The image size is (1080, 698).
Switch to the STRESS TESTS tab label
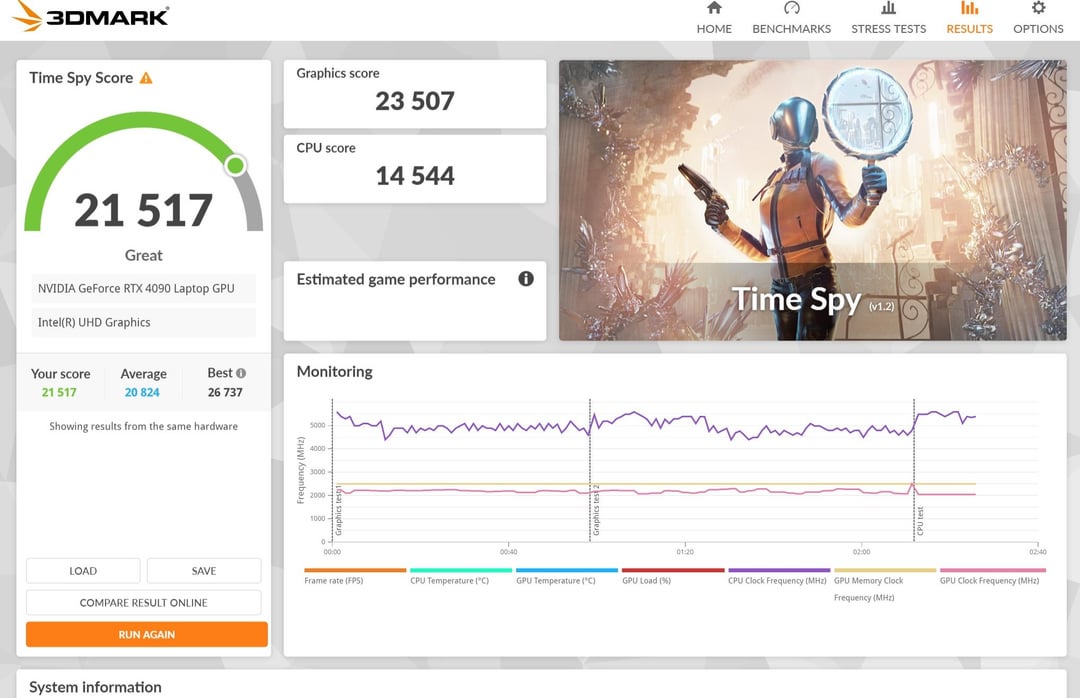(x=889, y=29)
